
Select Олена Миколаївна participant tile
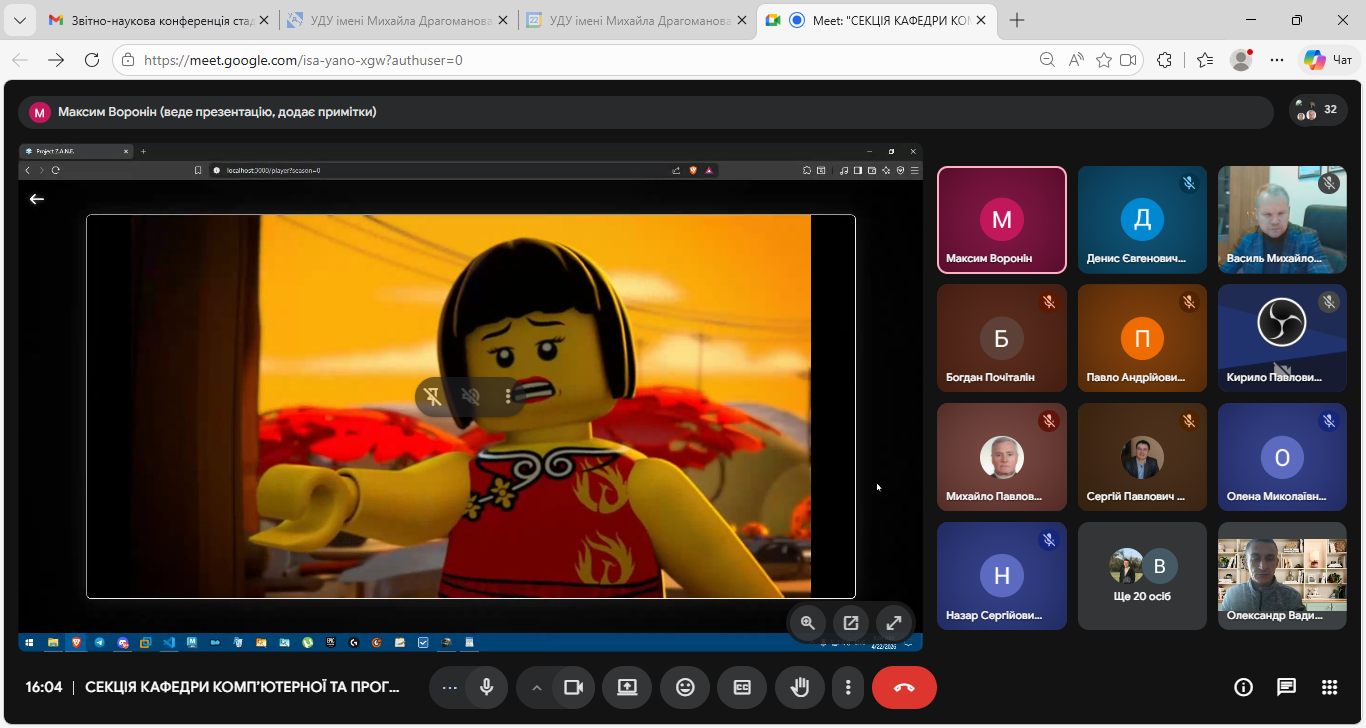[1282, 457]
